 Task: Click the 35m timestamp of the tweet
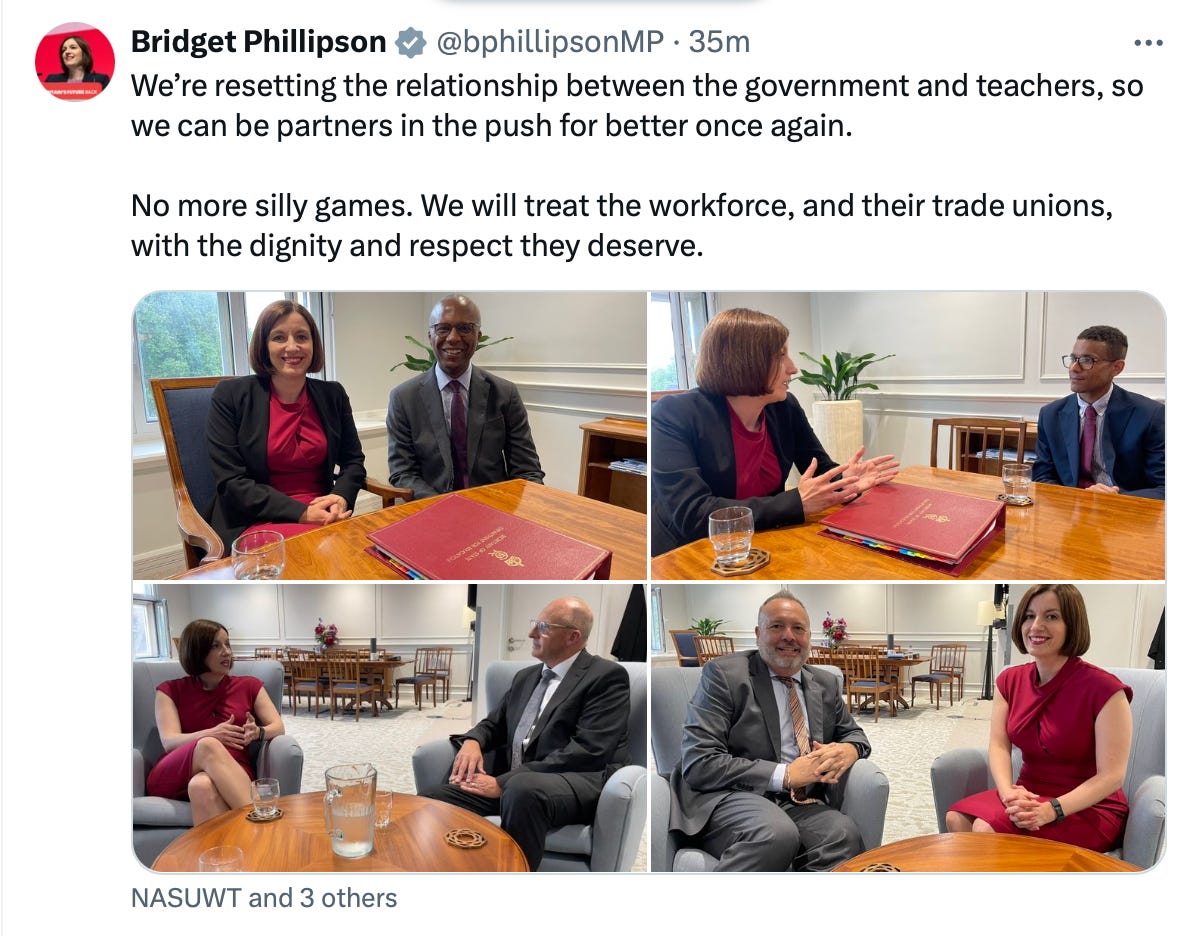click(x=719, y=42)
